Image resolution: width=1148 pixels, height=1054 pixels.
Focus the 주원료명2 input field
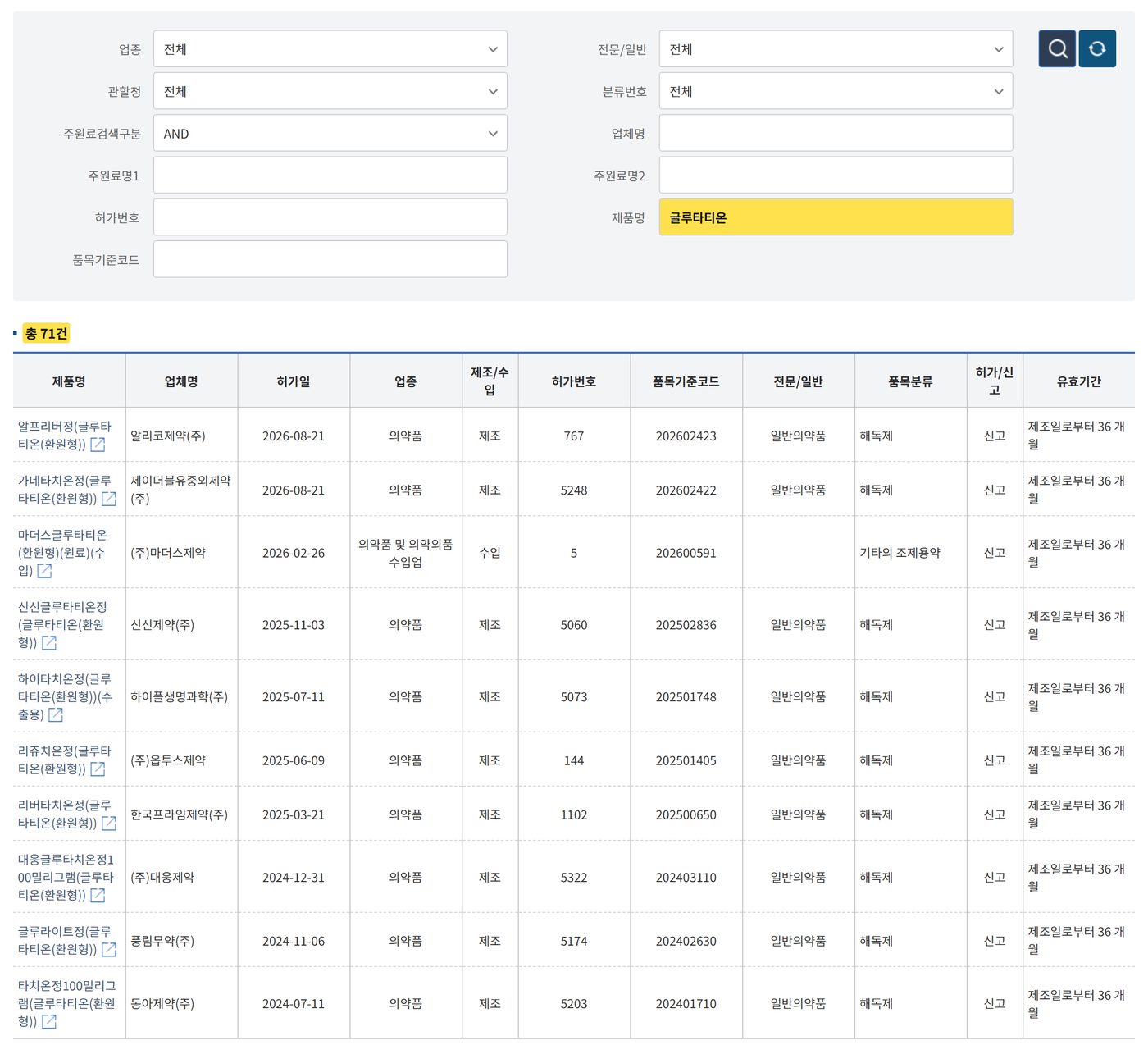tap(836, 176)
